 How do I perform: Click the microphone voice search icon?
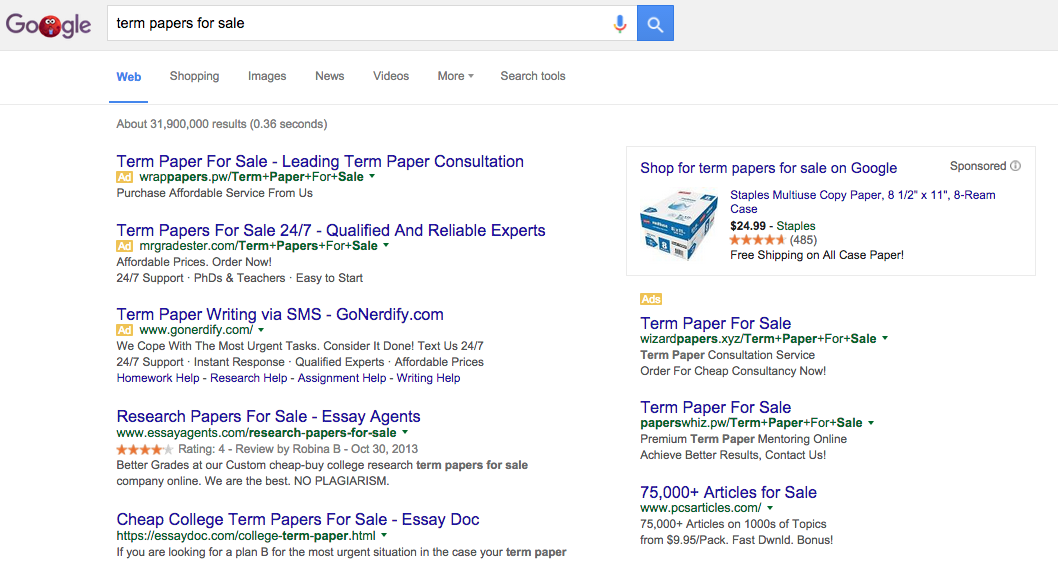click(x=620, y=24)
